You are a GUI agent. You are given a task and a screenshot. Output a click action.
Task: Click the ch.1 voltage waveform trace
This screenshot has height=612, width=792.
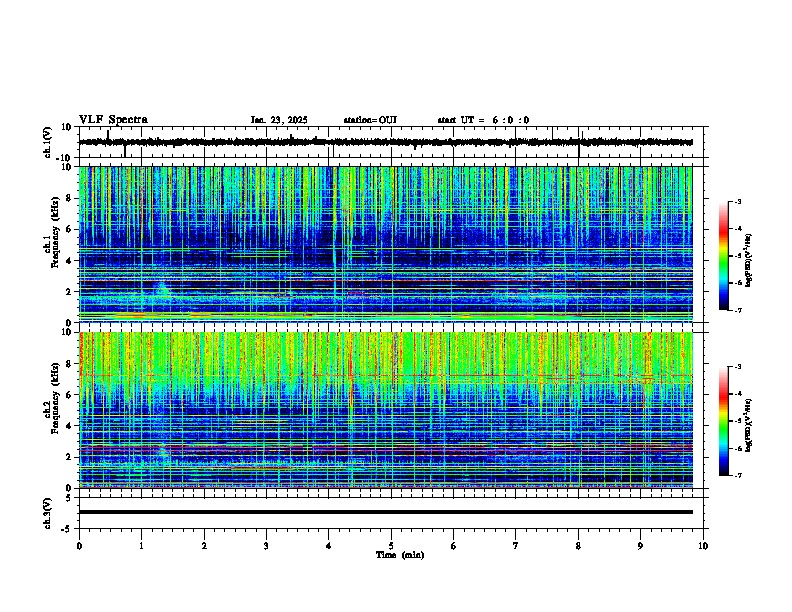tap(386, 142)
